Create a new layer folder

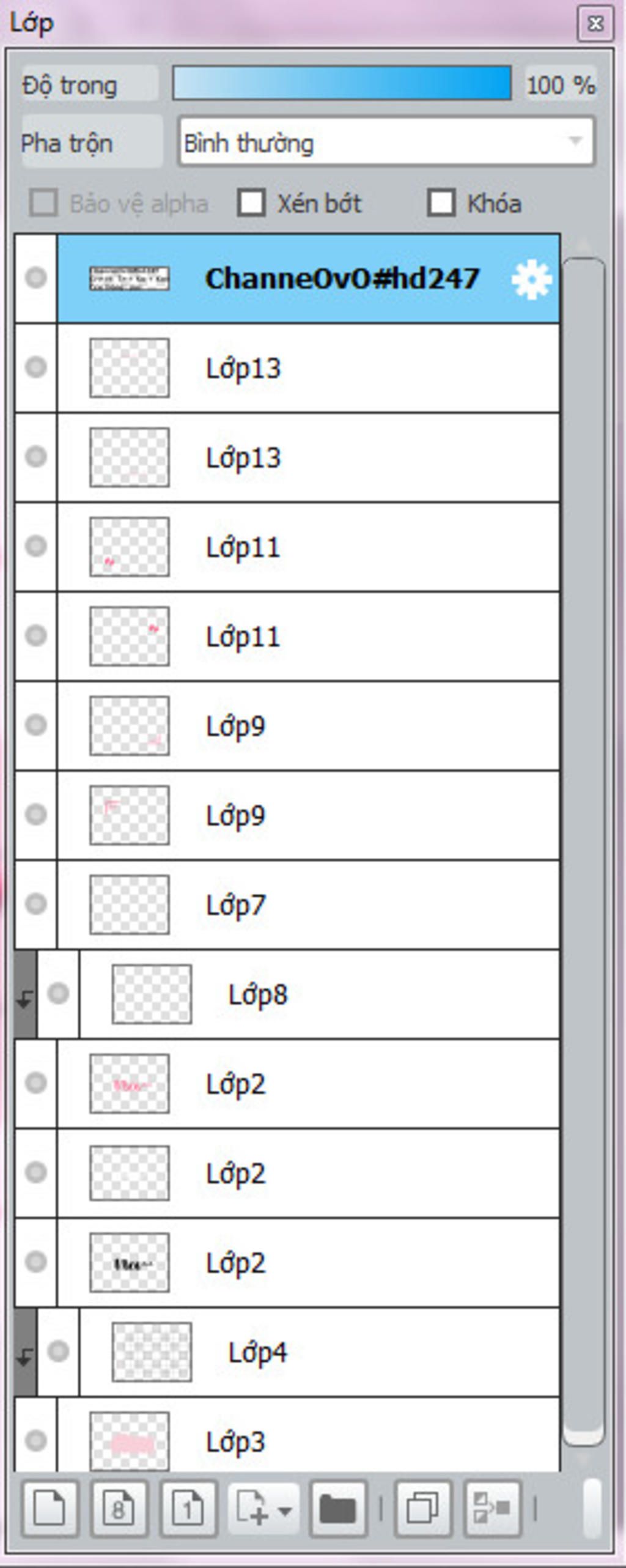click(x=338, y=1509)
